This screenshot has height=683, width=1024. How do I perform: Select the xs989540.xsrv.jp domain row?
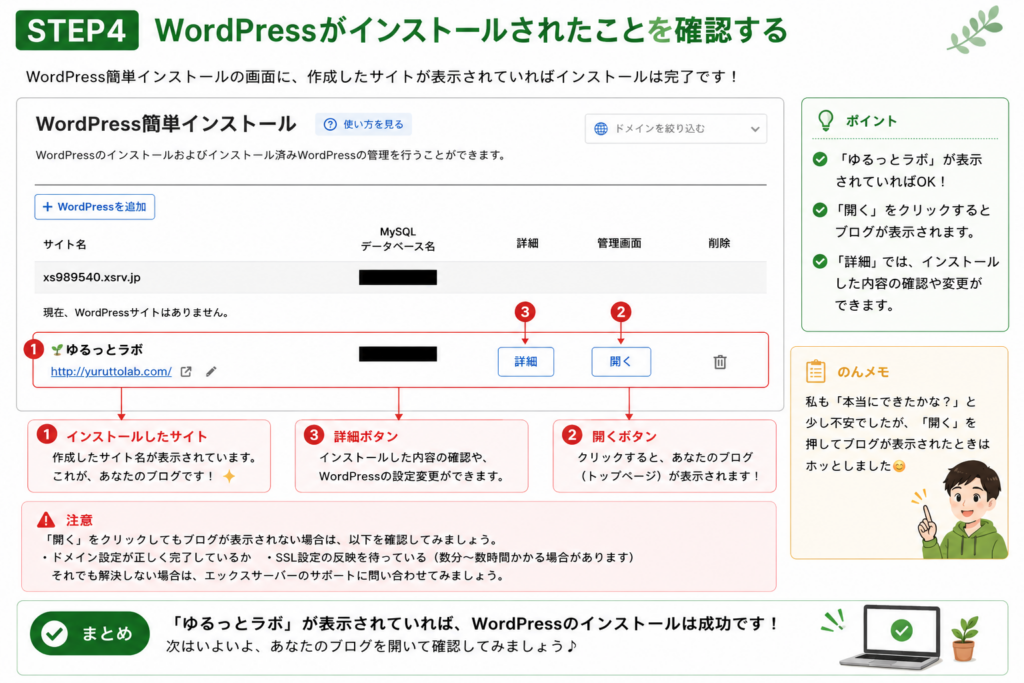pos(400,278)
